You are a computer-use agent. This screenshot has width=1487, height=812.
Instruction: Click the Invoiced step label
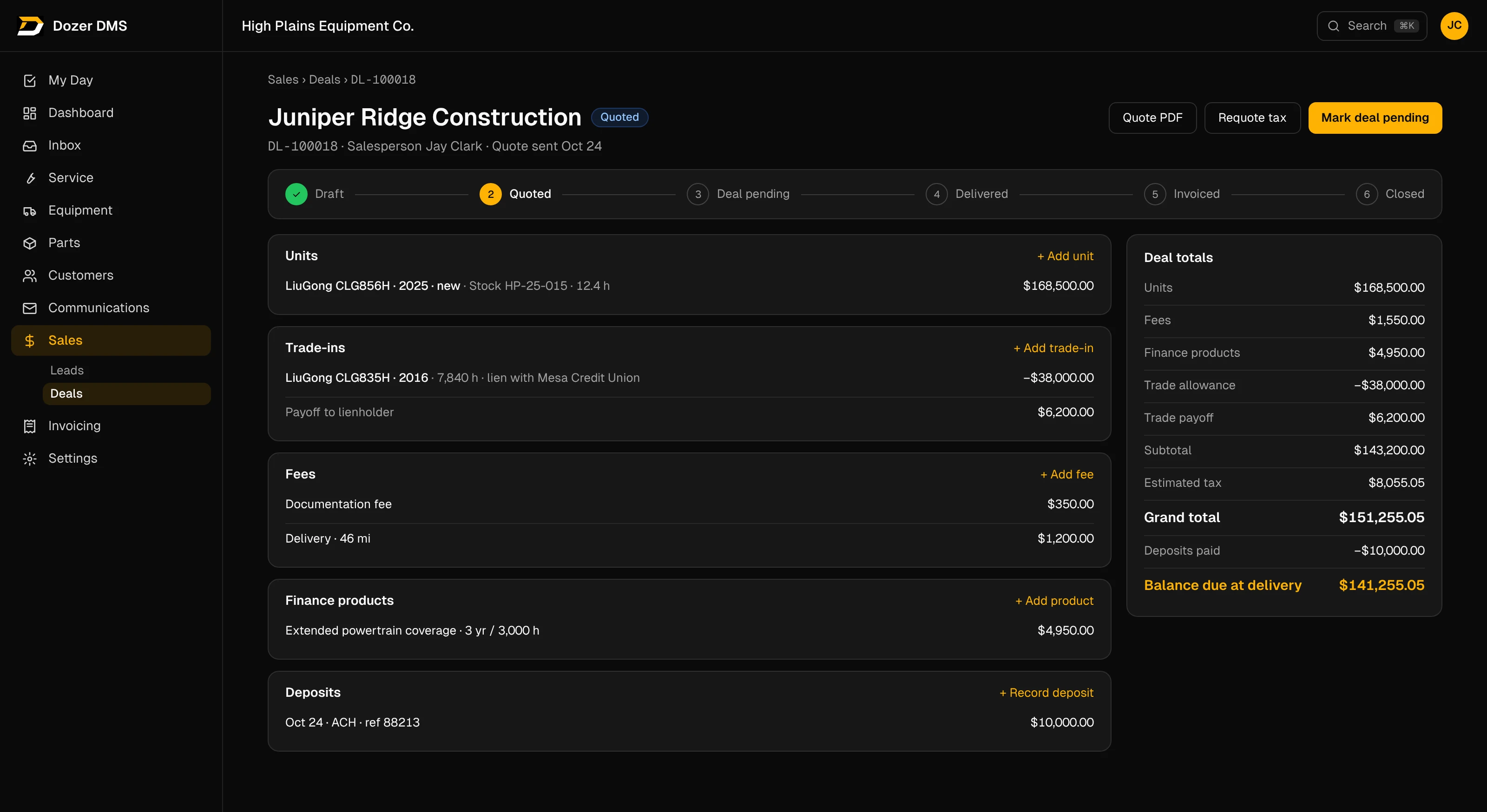pos(1197,194)
